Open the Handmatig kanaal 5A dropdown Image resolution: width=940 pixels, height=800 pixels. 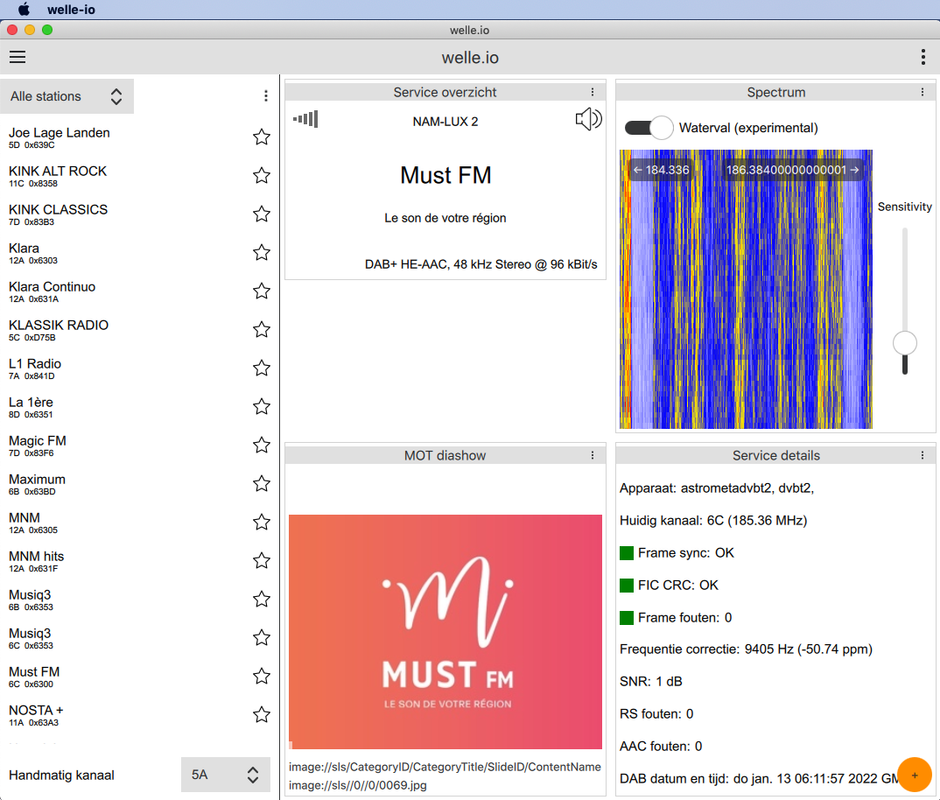(225, 775)
